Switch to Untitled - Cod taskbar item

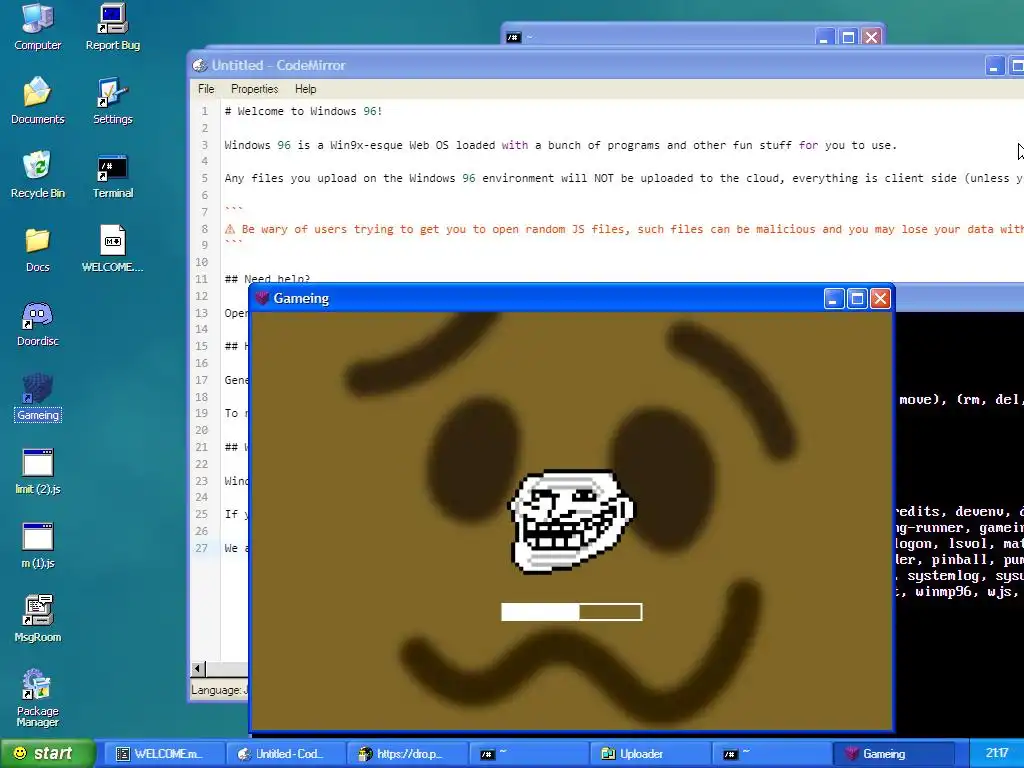pyautogui.click(x=286, y=754)
